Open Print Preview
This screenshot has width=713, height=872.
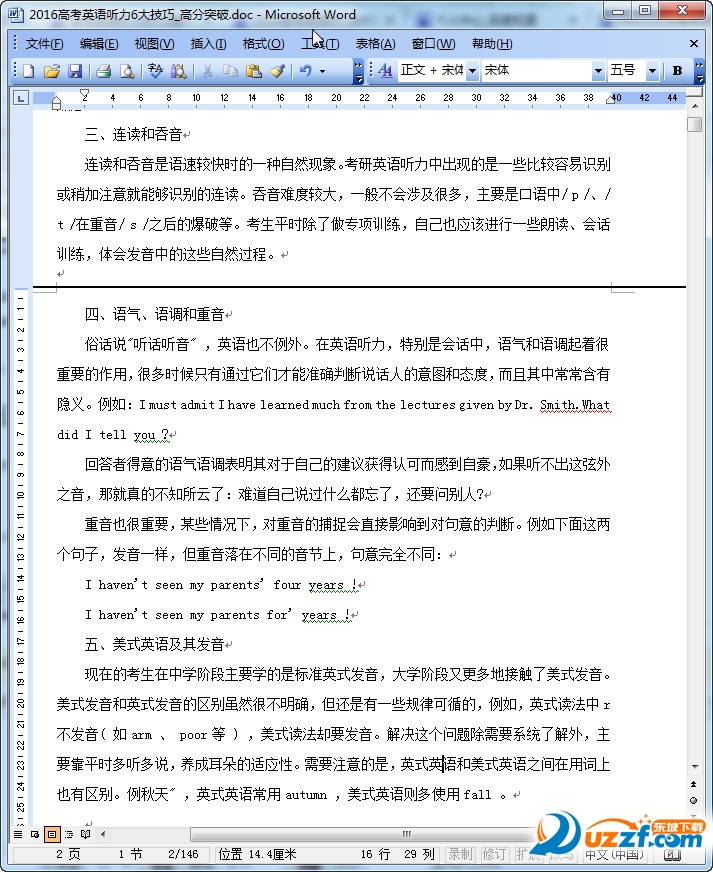coord(127,71)
